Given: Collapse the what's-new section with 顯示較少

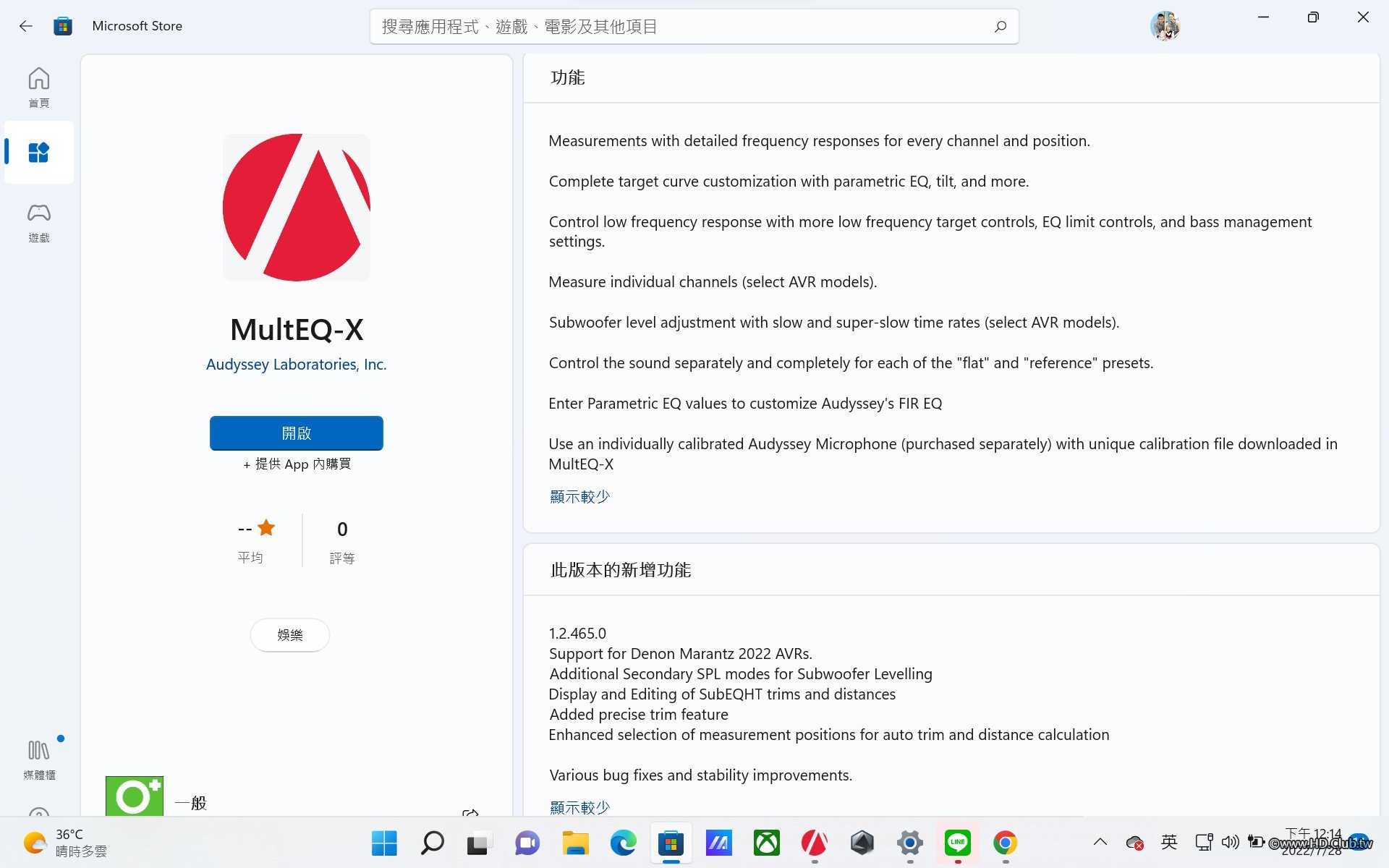Looking at the screenshot, I should point(579,807).
